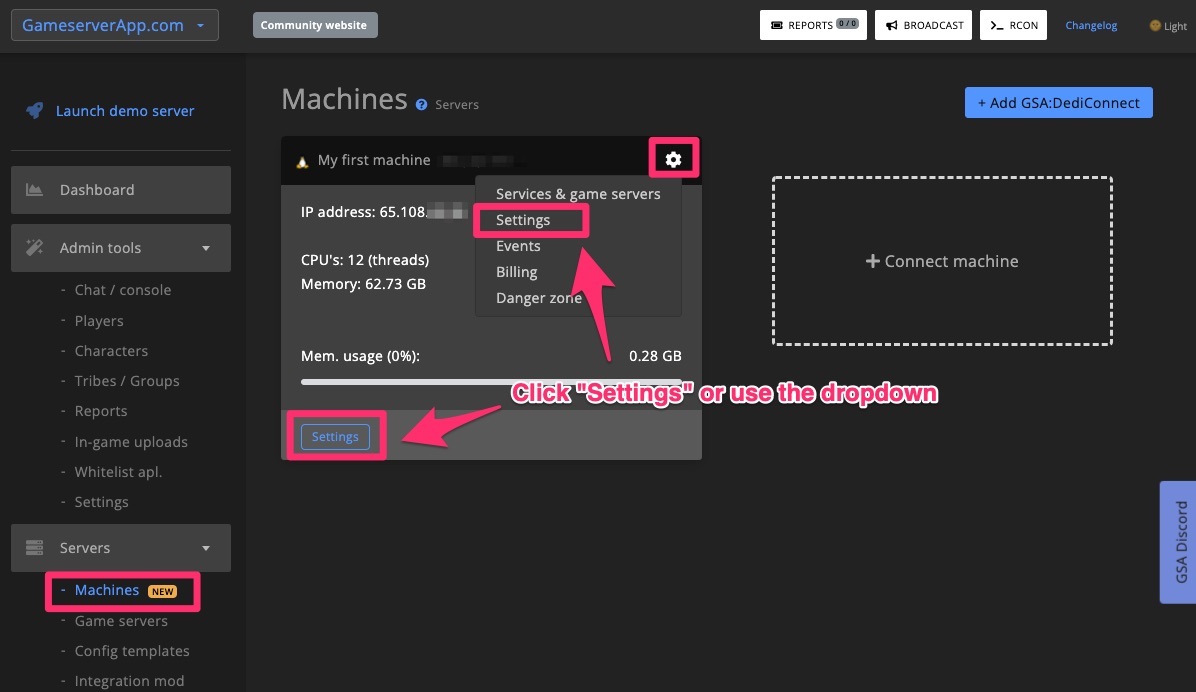Viewport: 1196px width, 692px height.
Task: Open Chat / console in sidebar
Action: [x=122, y=290]
